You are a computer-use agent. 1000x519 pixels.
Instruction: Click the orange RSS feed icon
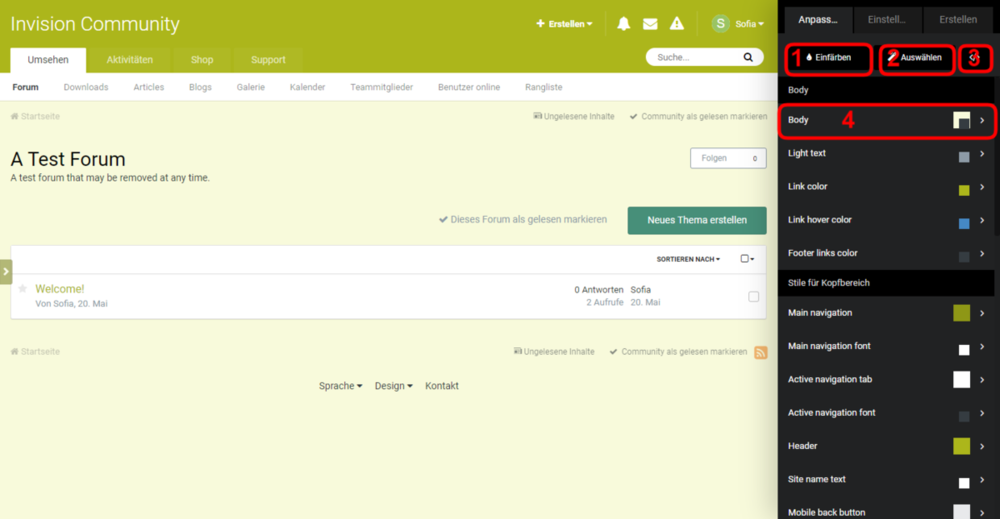point(760,352)
